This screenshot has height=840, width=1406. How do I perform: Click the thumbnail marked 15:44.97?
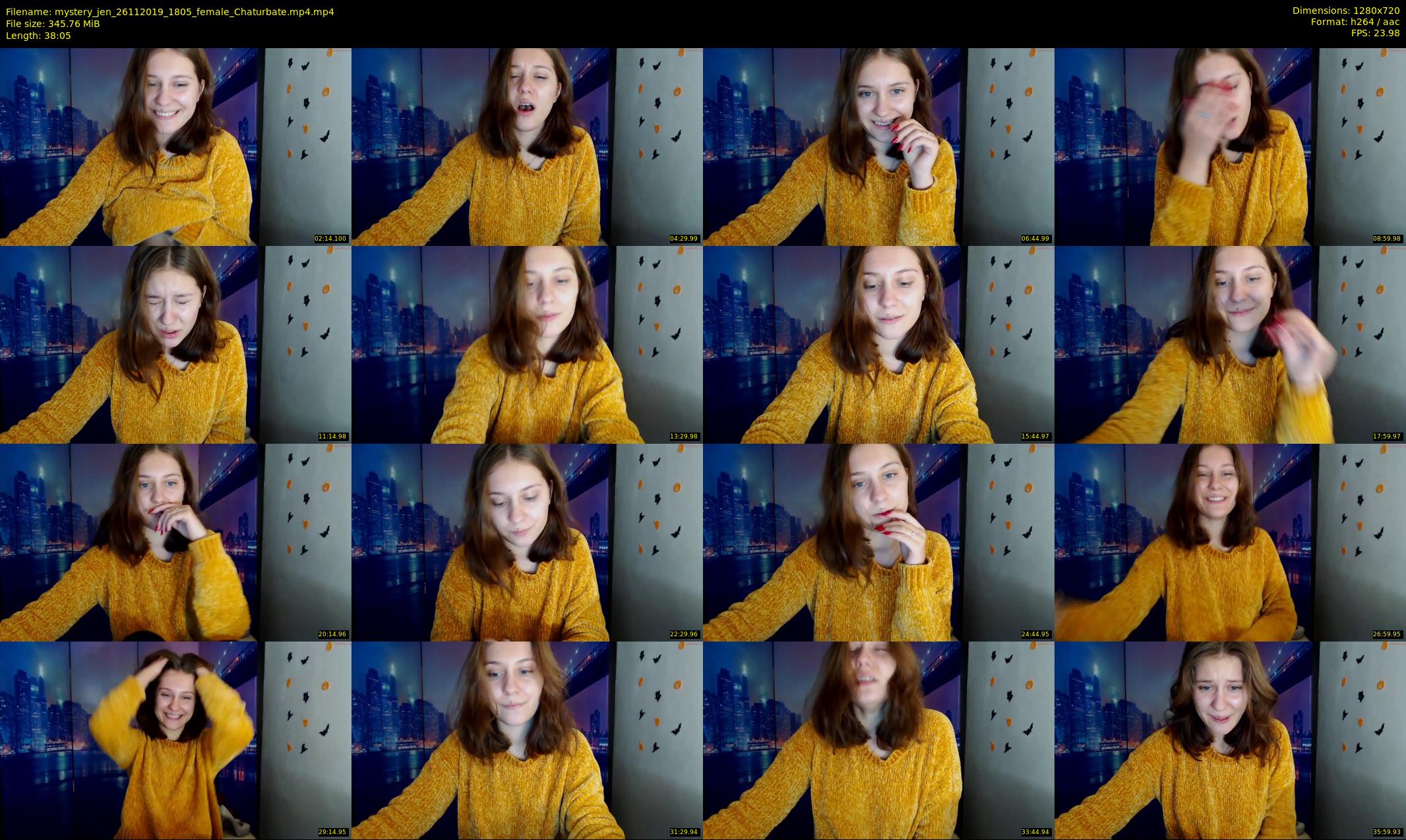tap(878, 344)
